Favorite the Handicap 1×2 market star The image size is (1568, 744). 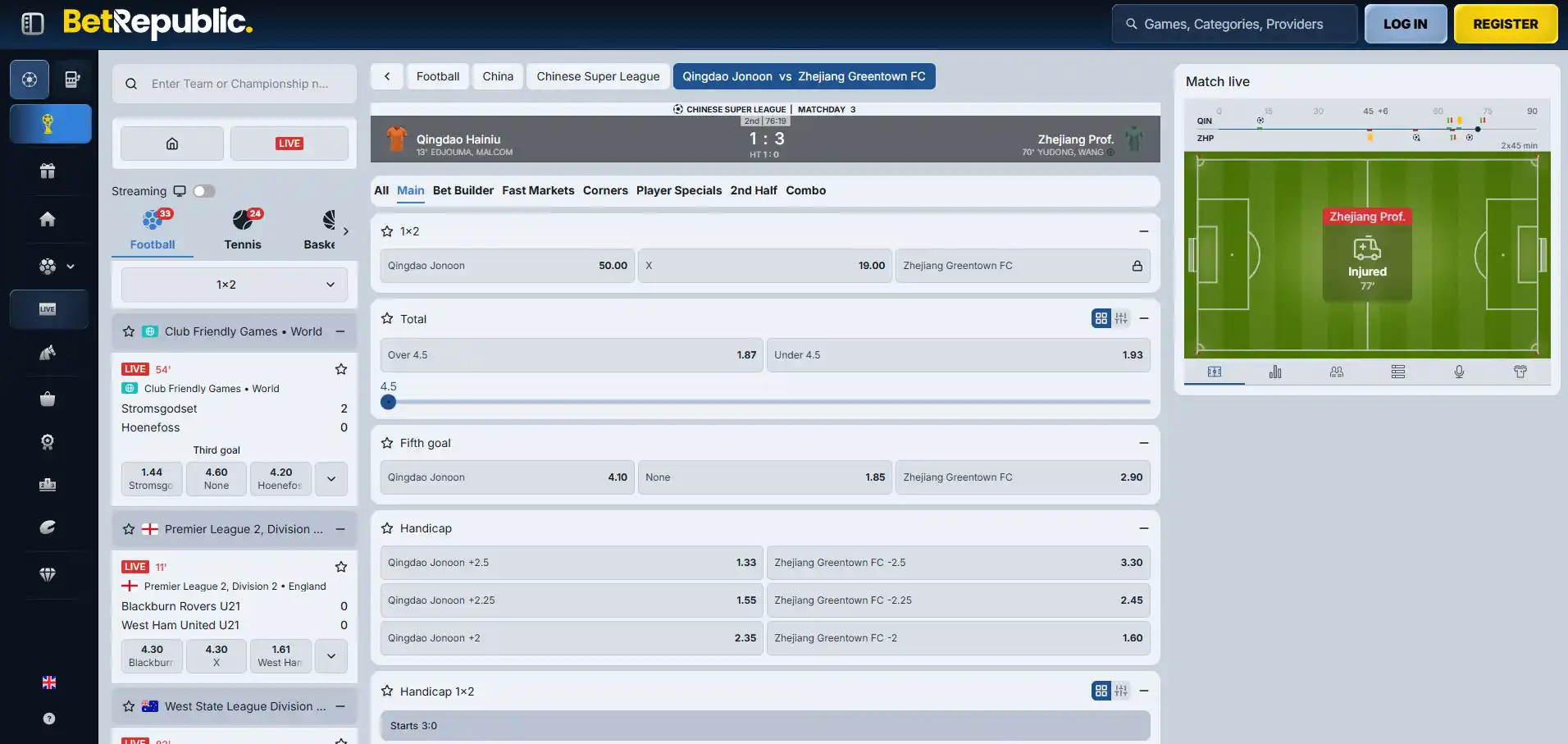point(387,691)
